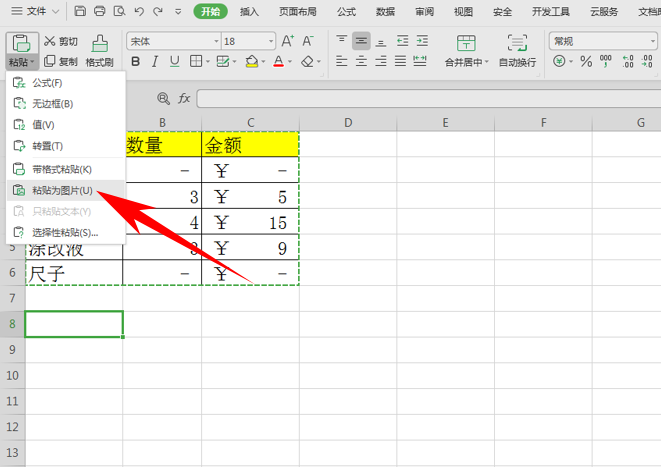
Task: Align cell content to top
Action: tap(341, 41)
